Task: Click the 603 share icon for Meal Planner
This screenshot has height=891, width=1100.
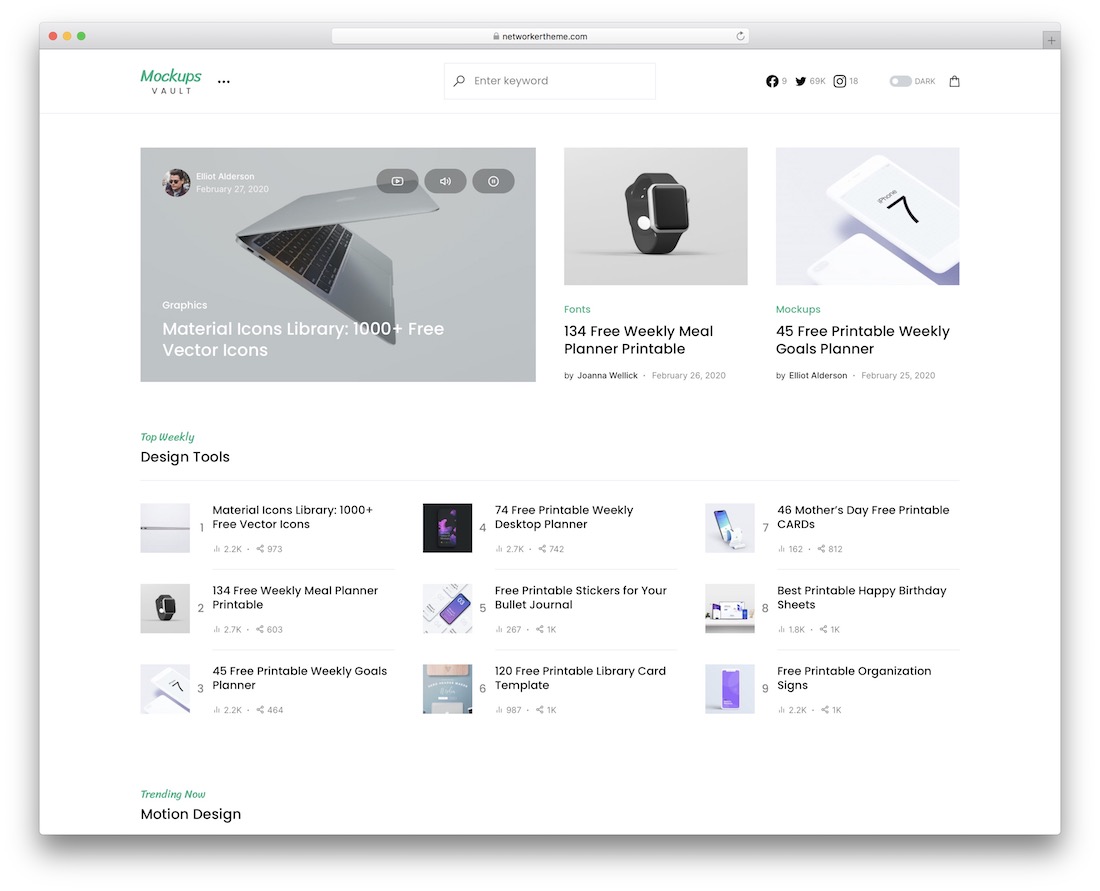Action: tap(260, 629)
